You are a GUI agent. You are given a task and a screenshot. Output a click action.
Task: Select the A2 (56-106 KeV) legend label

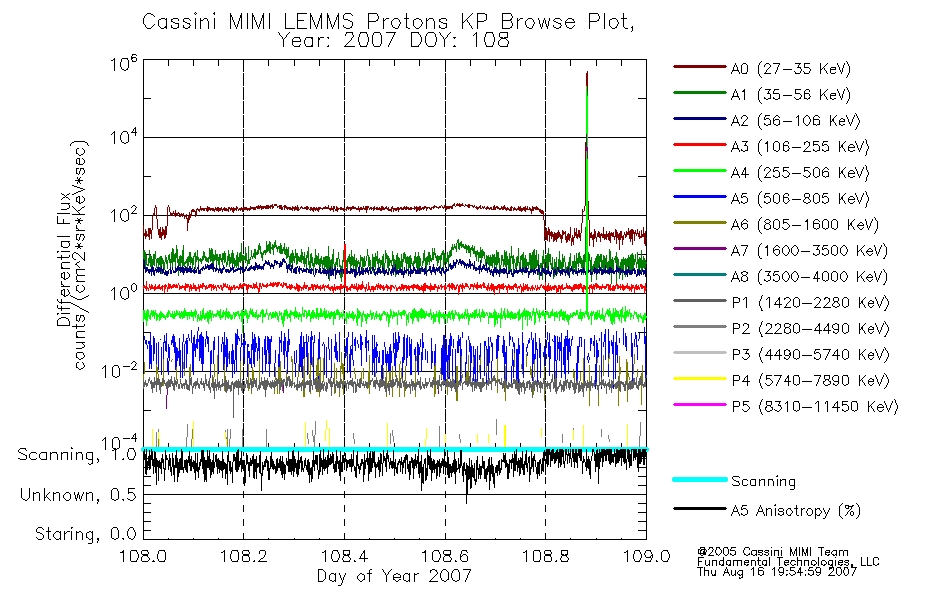pos(796,121)
